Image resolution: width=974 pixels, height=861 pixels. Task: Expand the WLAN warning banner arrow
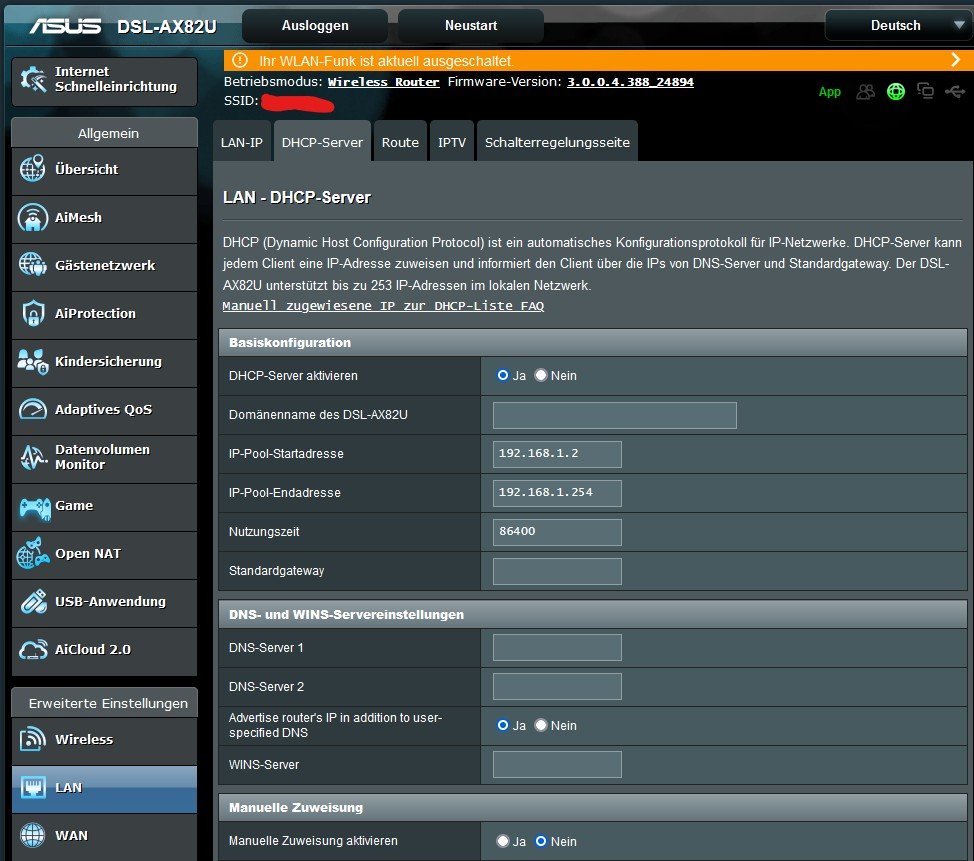955,60
